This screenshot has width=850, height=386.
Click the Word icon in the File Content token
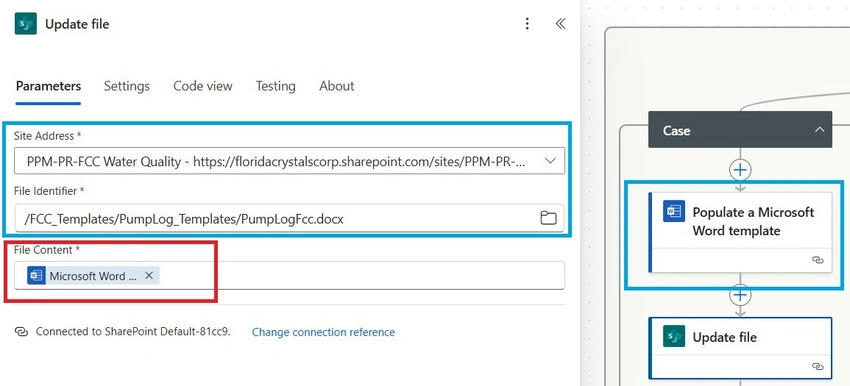36,275
